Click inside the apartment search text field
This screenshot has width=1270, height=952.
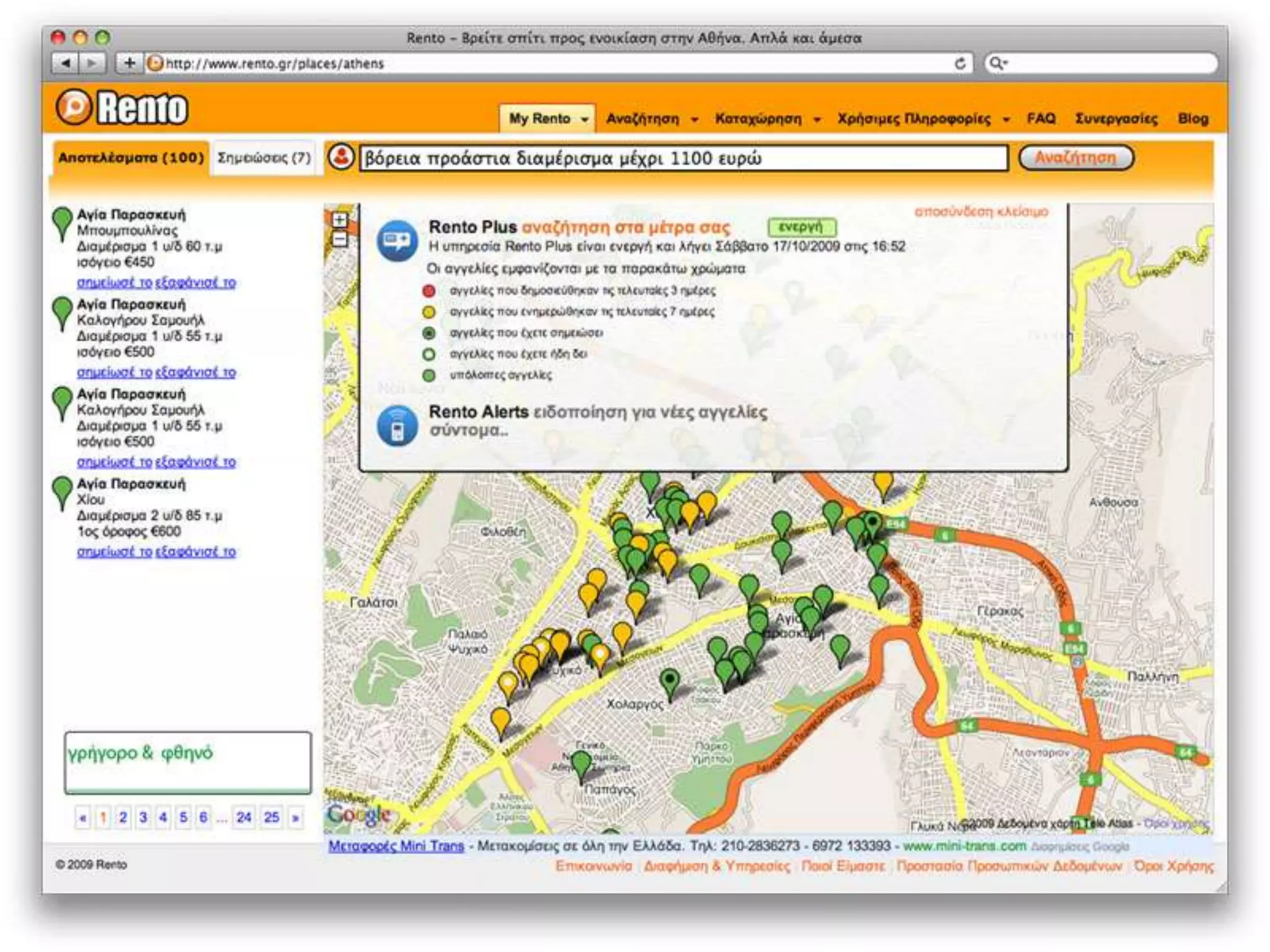pyautogui.click(x=682, y=159)
